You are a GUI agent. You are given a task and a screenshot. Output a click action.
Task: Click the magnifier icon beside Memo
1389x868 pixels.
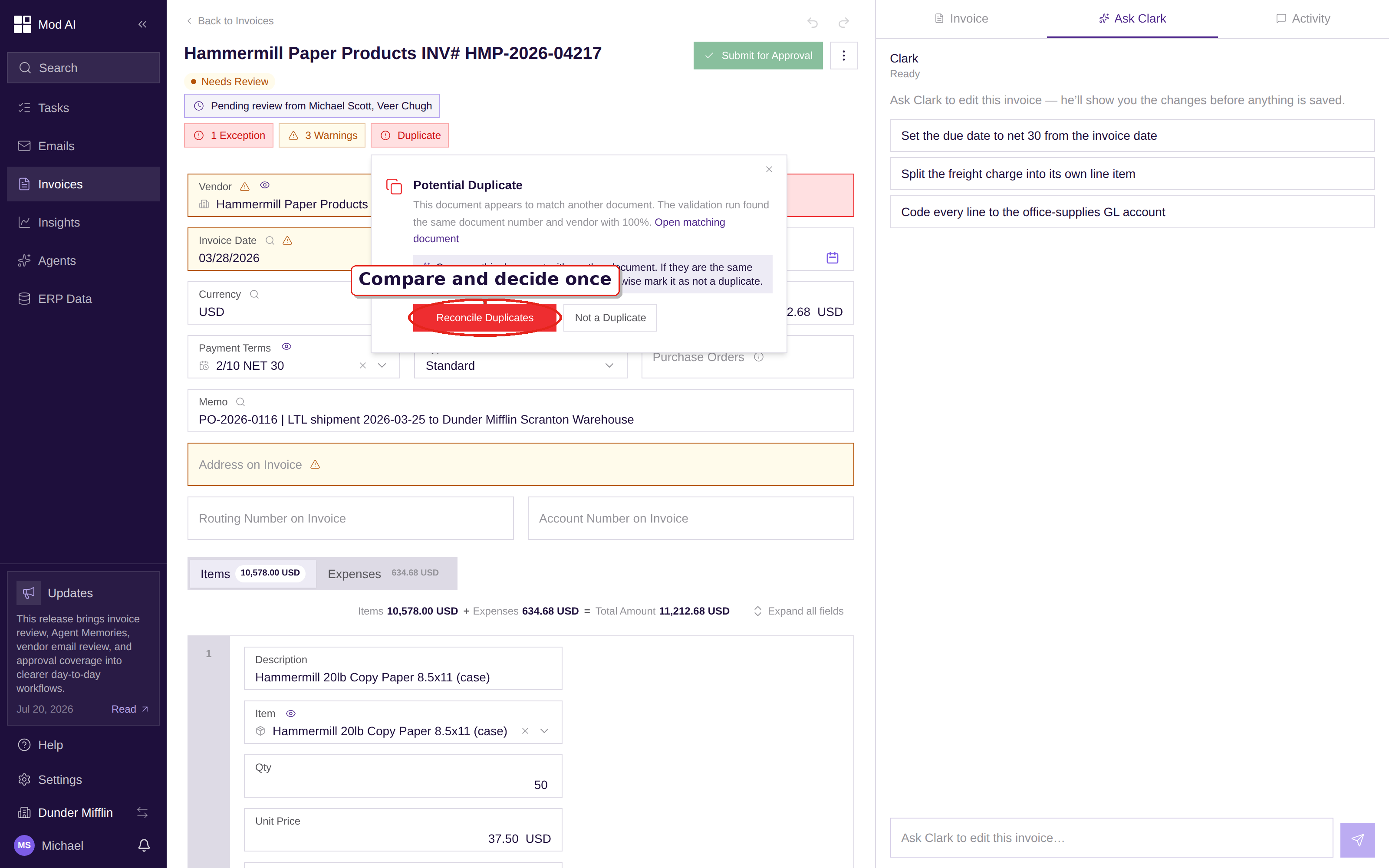240,402
